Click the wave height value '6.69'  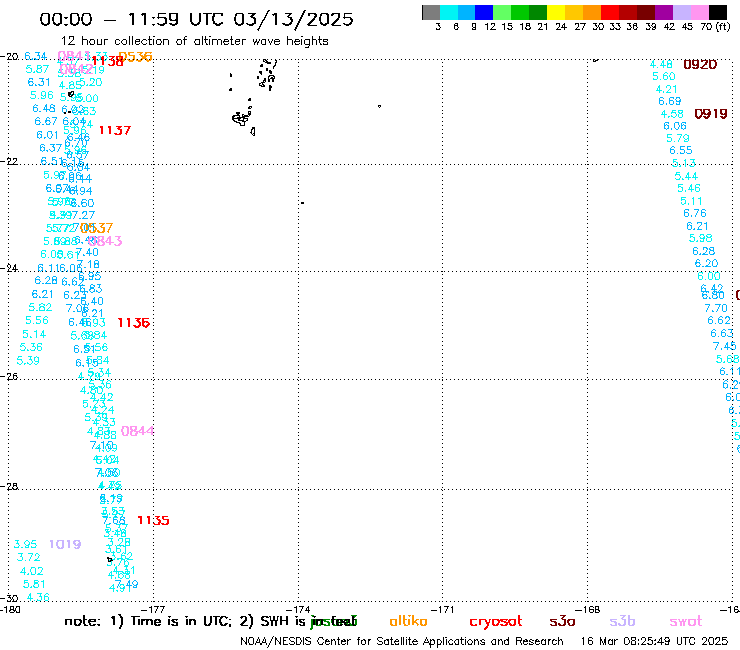coord(670,101)
